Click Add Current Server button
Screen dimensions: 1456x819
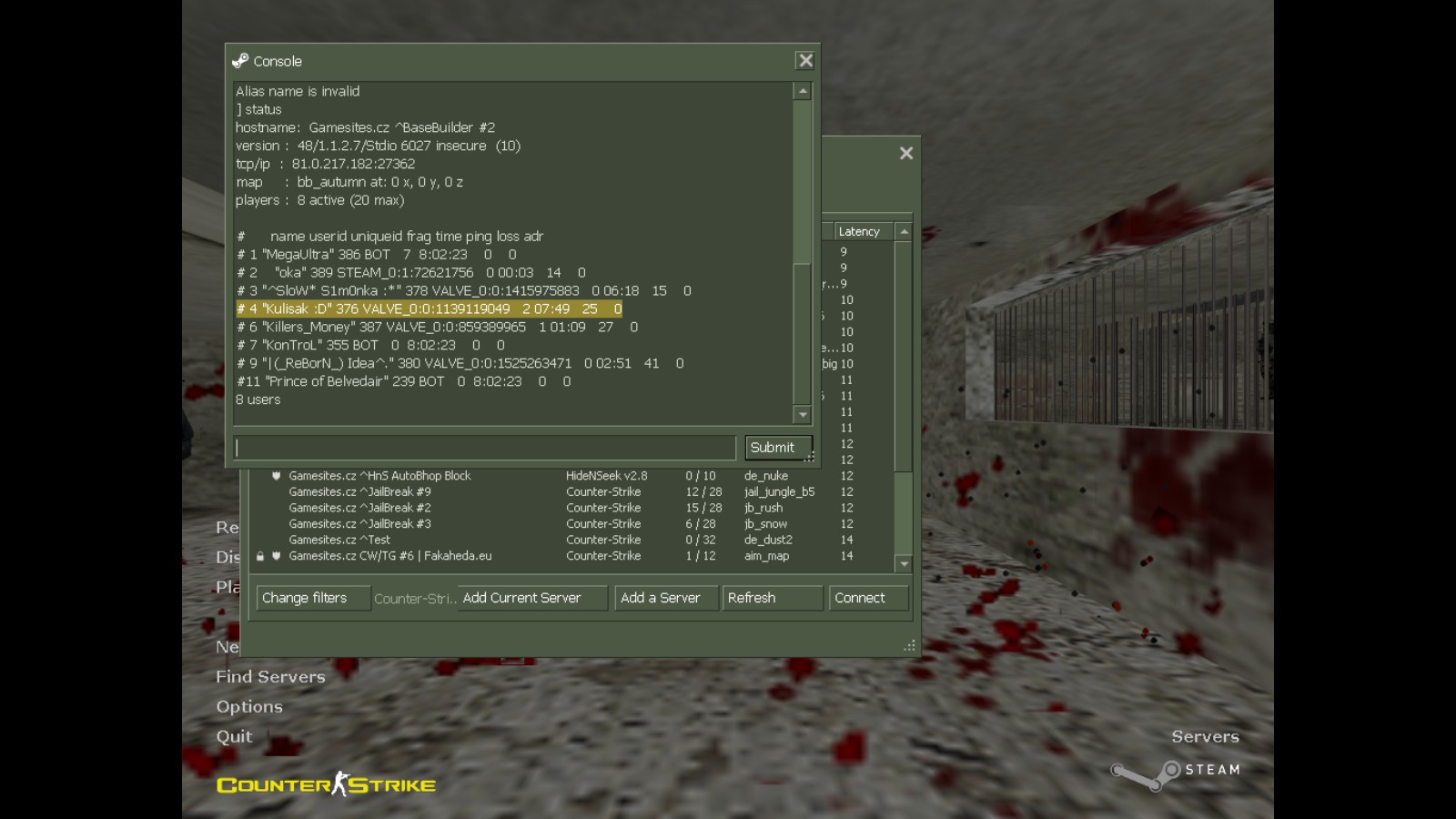532,598
